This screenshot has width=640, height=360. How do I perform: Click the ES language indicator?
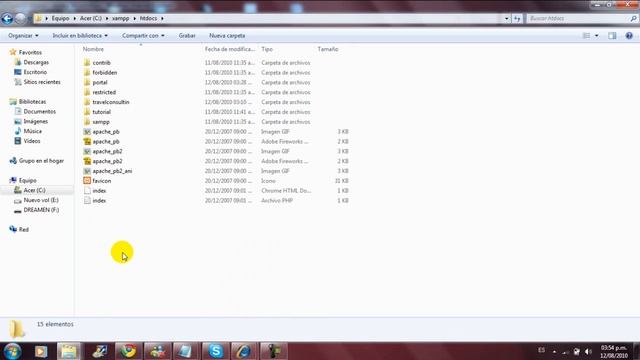541,351
